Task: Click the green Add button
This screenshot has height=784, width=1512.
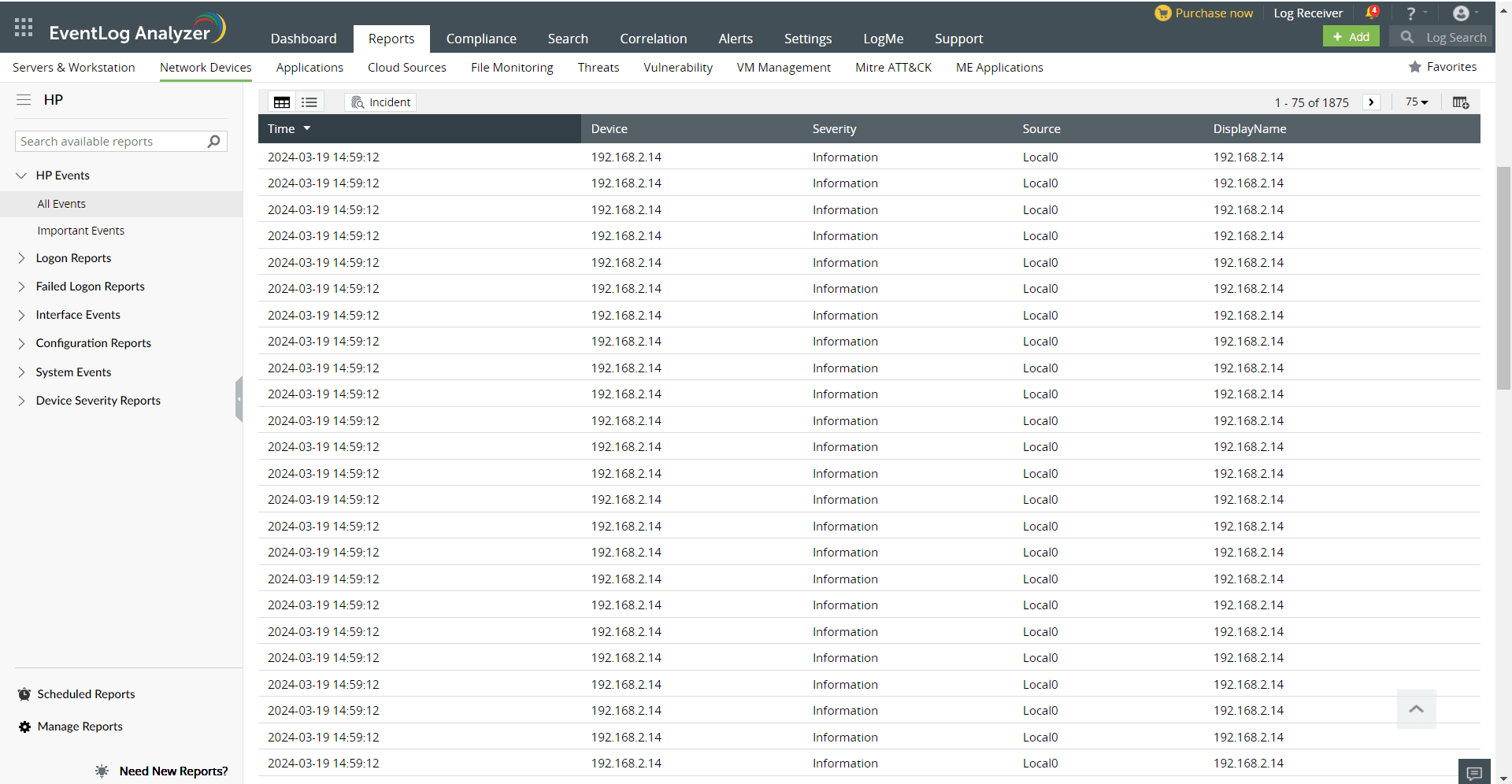Action: click(x=1351, y=37)
